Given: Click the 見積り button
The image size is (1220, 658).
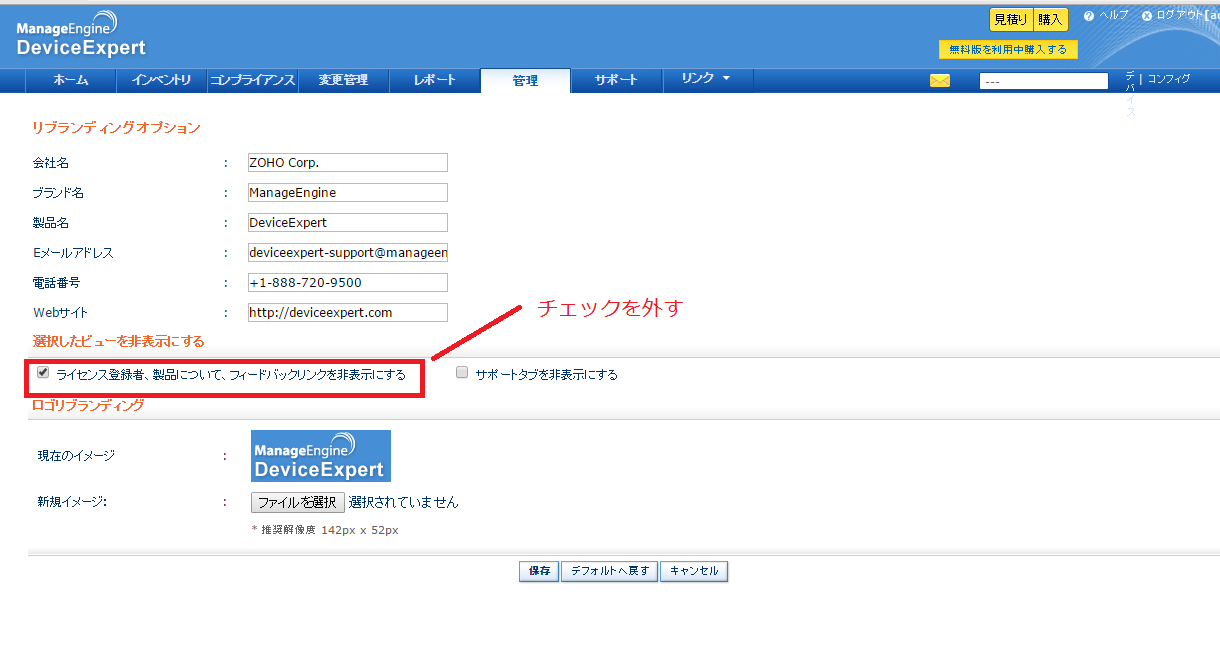Looking at the screenshot, I should 1011,20.
